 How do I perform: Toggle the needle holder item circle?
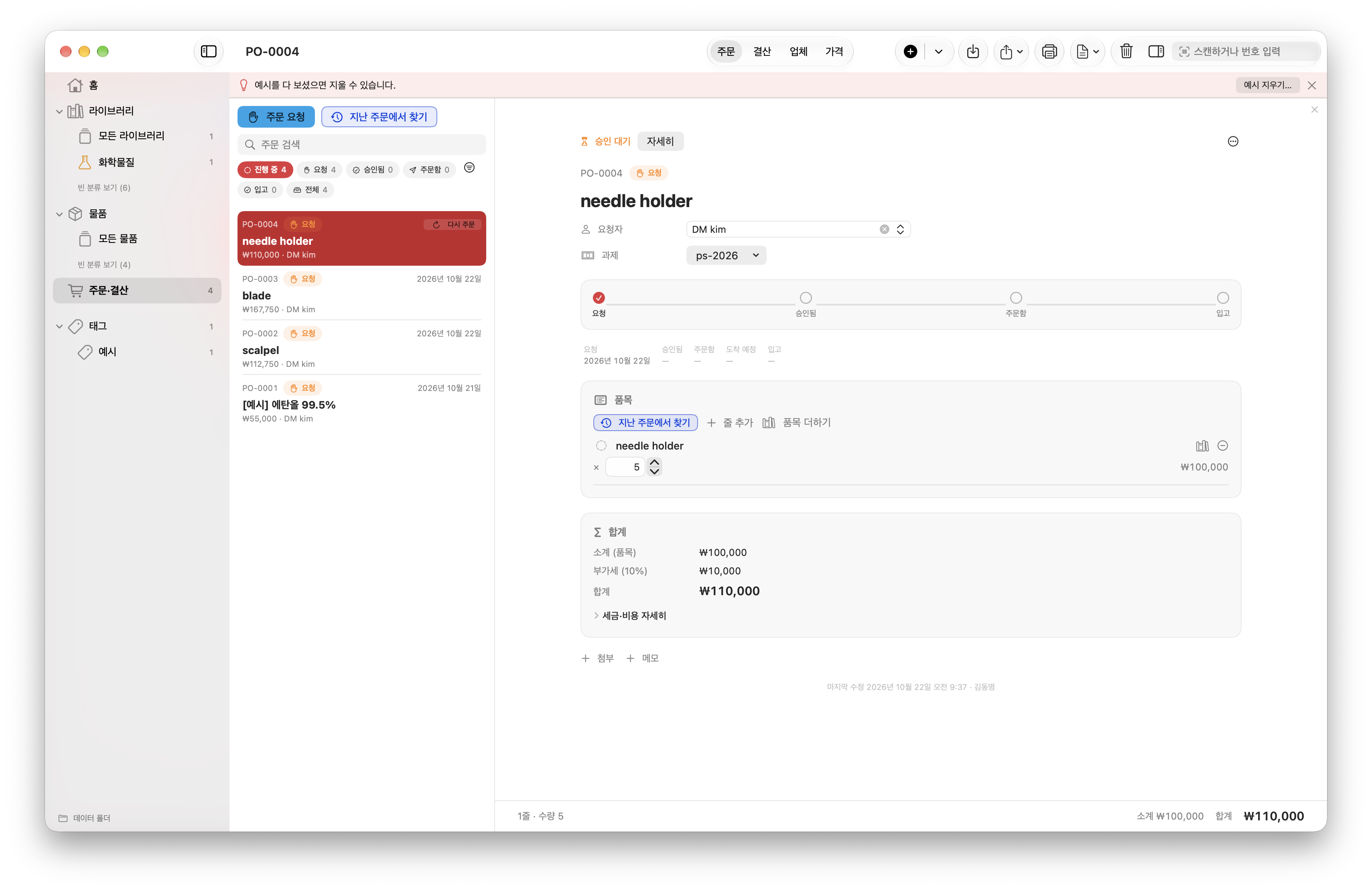coord(601,445)
